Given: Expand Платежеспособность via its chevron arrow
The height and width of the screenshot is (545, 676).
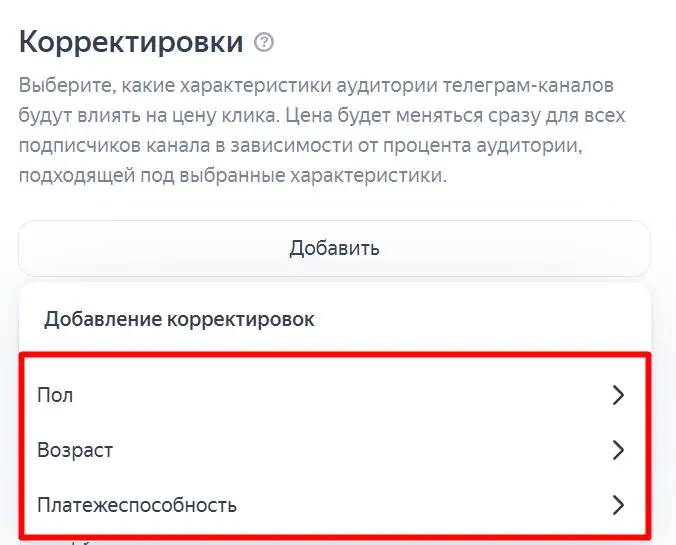Looking at the screenshot, I should (618, 505).
